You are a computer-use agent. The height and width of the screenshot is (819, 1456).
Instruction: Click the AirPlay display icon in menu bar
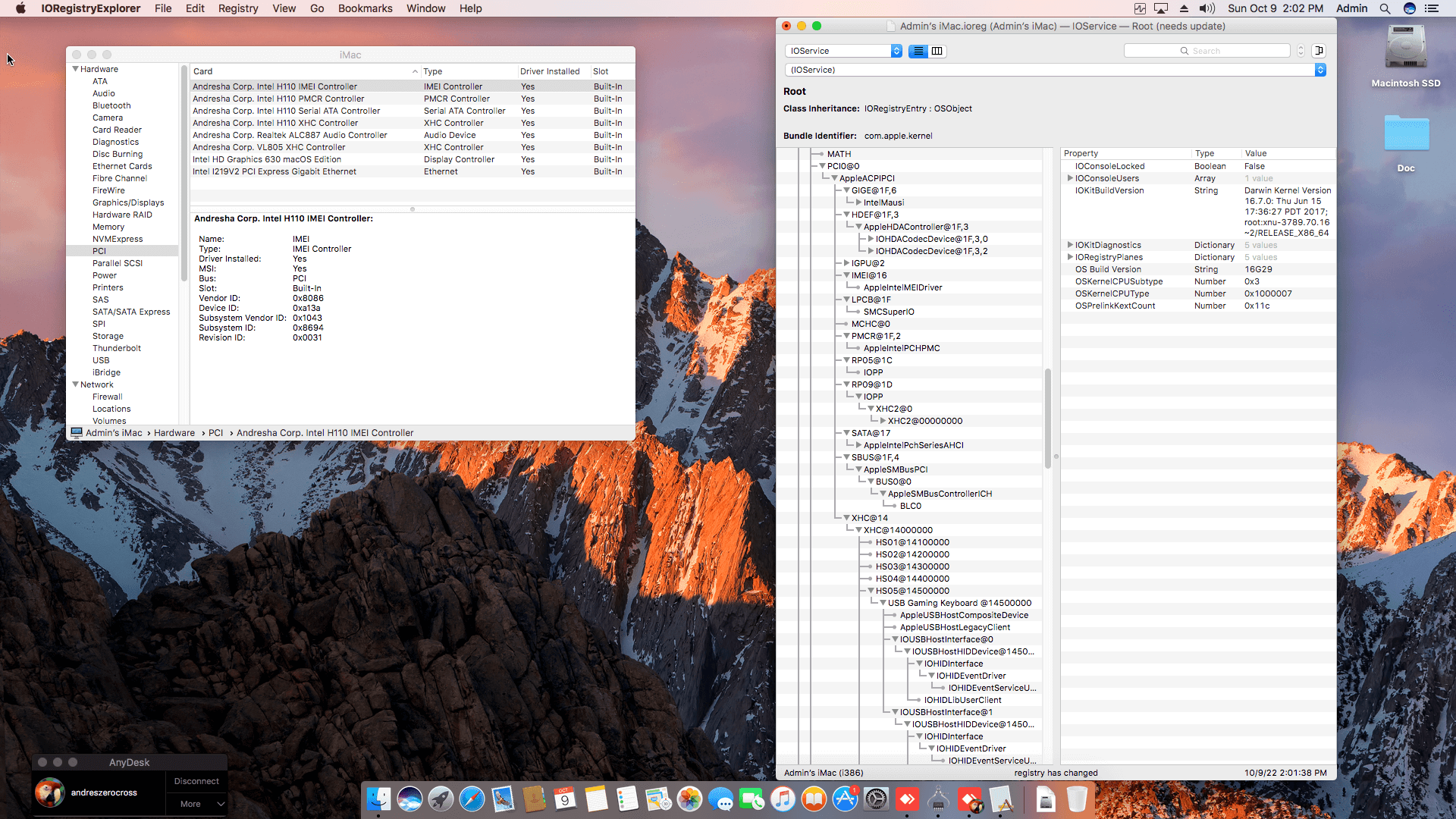click(x=1161, y=8)
